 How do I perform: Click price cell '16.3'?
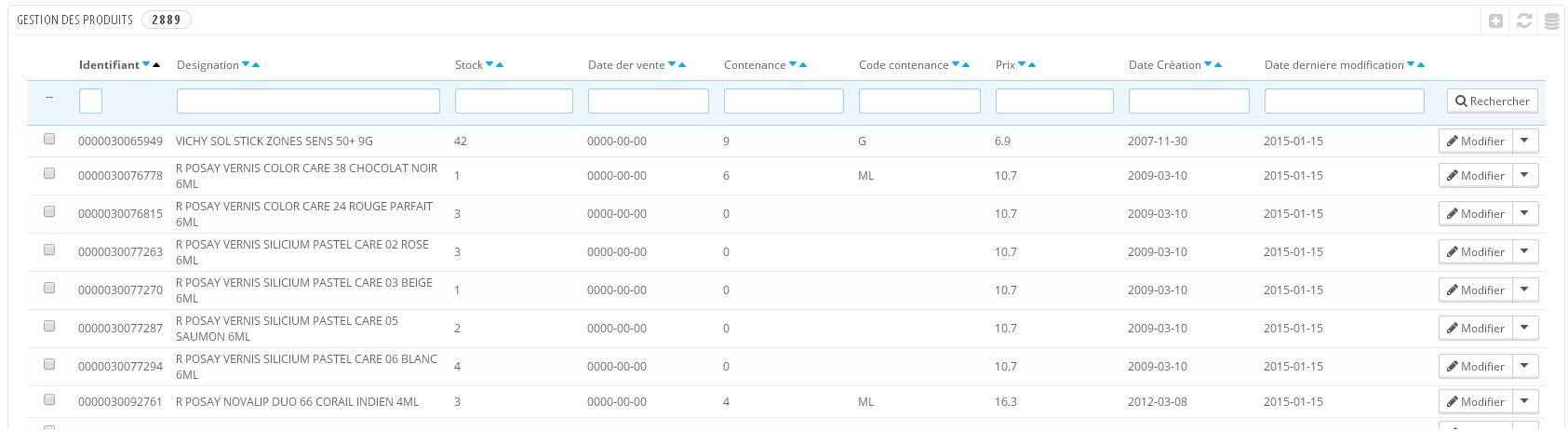pyautogui.click(x=1006, y=401)
